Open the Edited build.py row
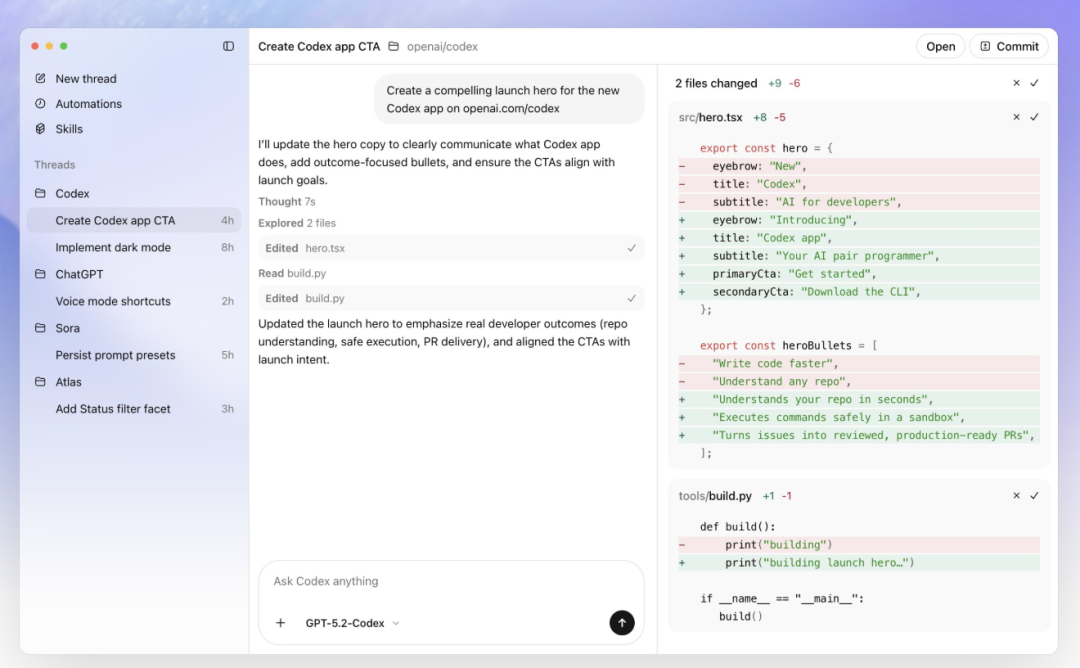Screen dimensions: 1080x668 (451, 298)
